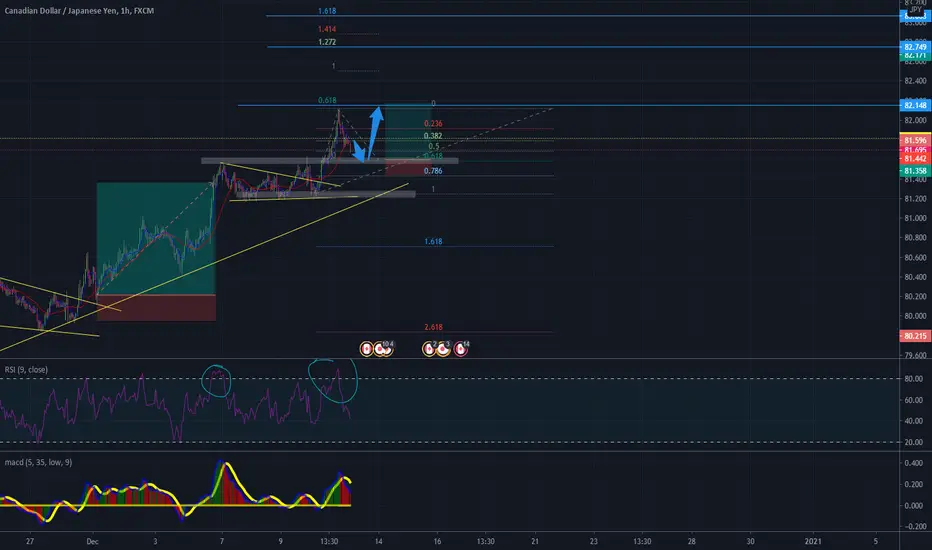Click the Dec label on the time axis

[x=92, y=542]
